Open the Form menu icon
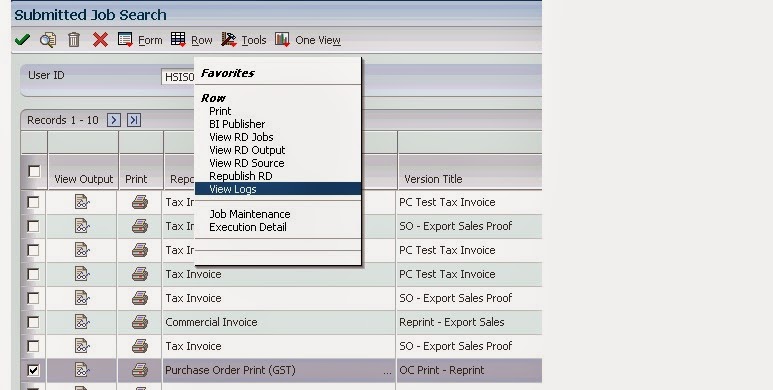Screen dimensions: 773x390 click(125, 39)
